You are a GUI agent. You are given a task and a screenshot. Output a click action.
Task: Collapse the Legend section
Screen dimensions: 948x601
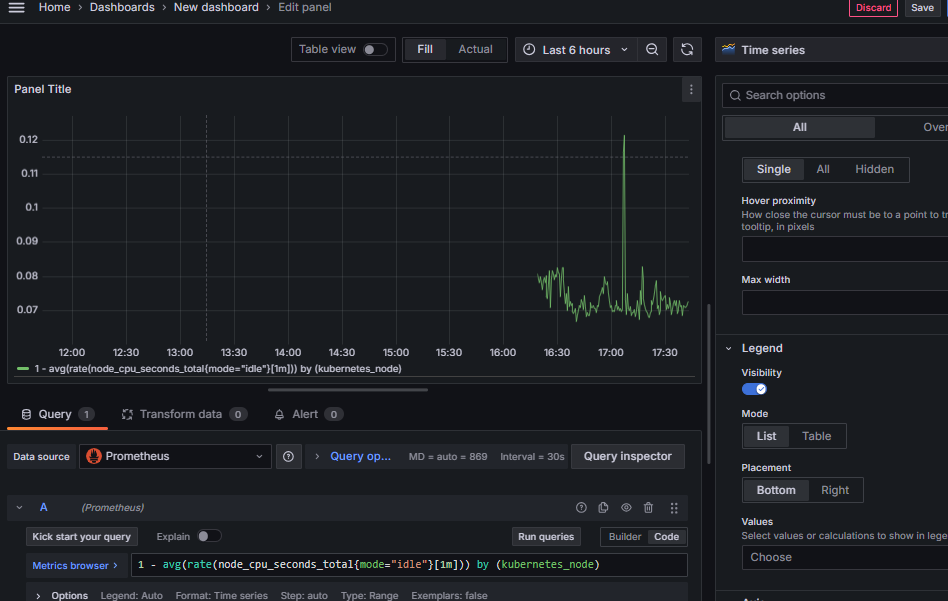pos(728,348)
